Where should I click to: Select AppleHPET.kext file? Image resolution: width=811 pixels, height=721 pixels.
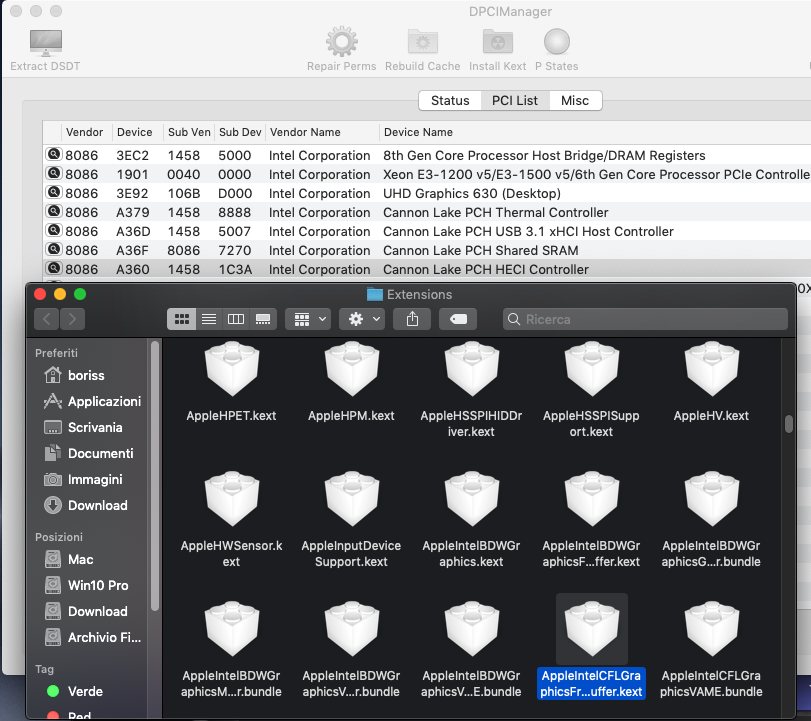231,383
